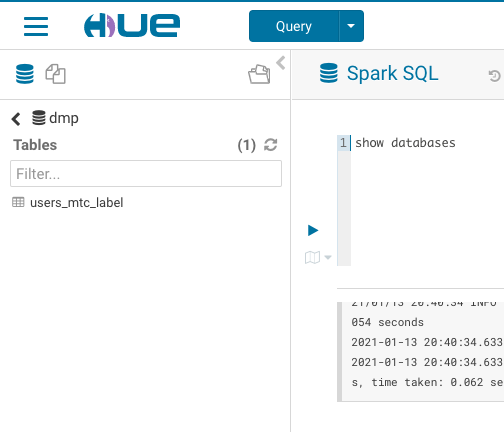Screen dimensions: 504x432
Task: Refresh the Tables list
Action: [270, 145]
